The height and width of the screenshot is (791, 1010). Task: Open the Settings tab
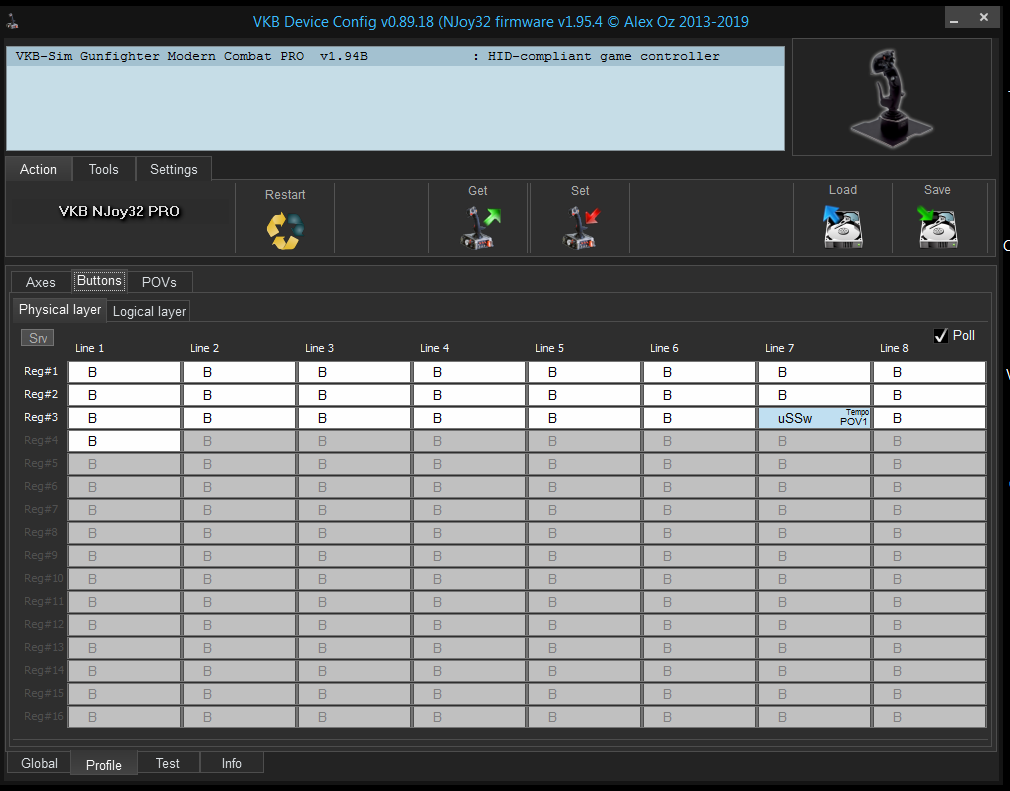pyautogui.click(x=174, y=169)
